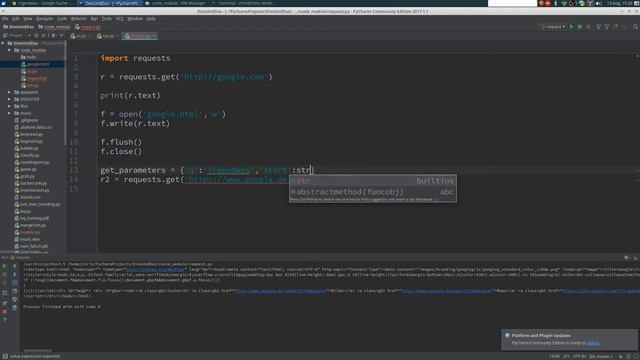Screen dimensions: 640x360
Task: Select abstractmethod(funcobj) completion suggestion
Action: 373,192
